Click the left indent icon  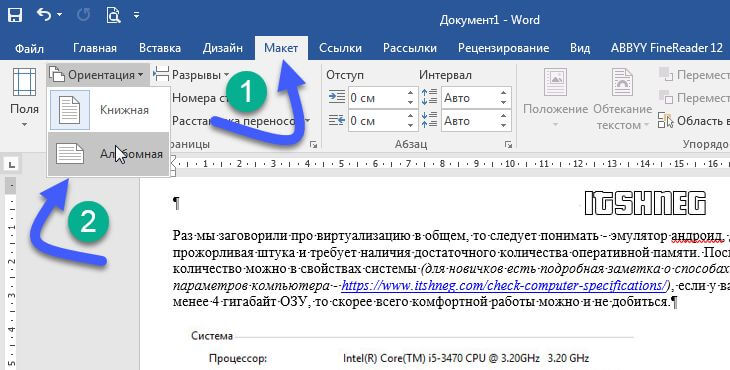[x=336, y=97]
